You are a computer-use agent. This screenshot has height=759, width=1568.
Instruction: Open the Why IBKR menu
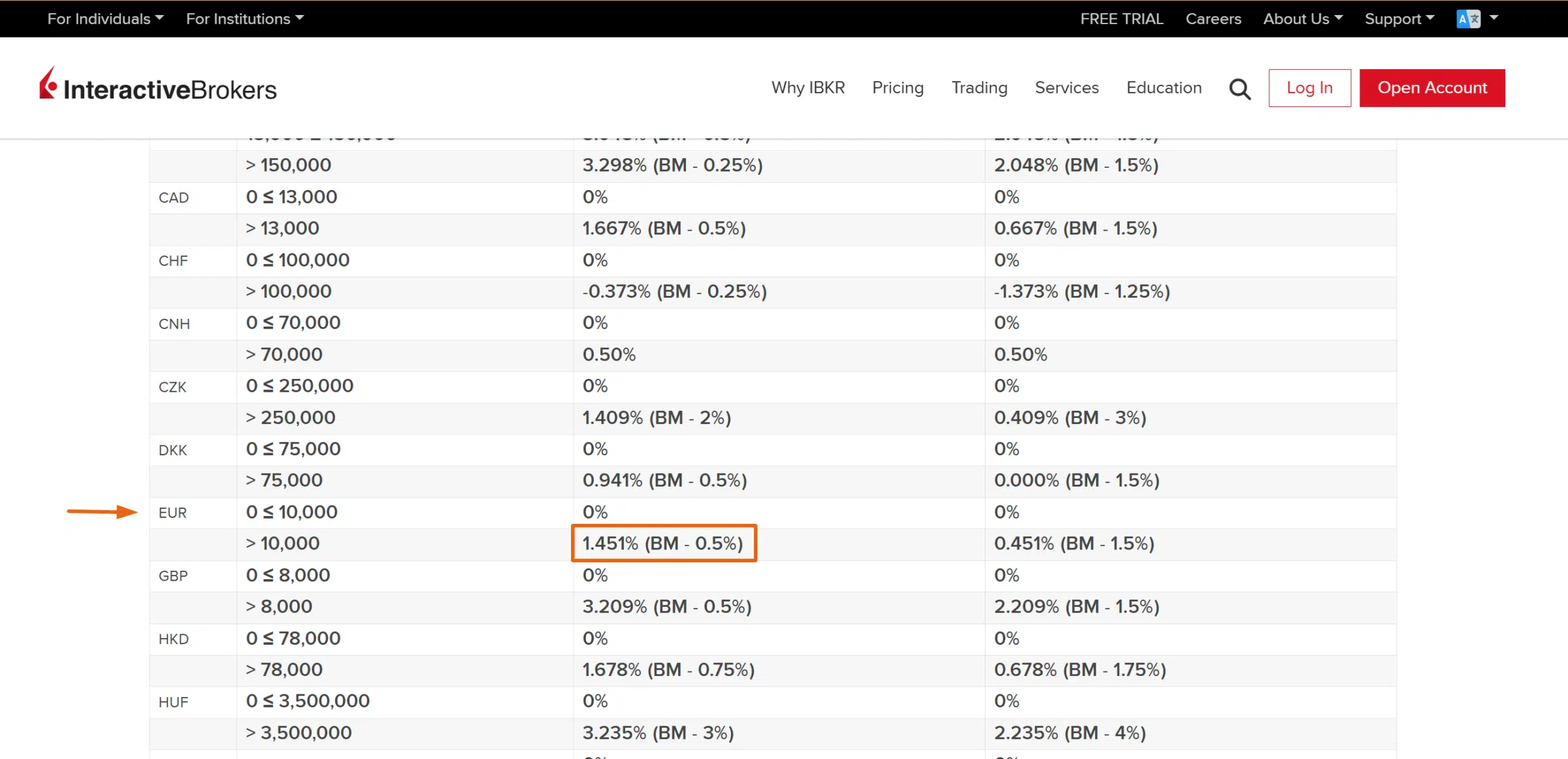(808, 88)
